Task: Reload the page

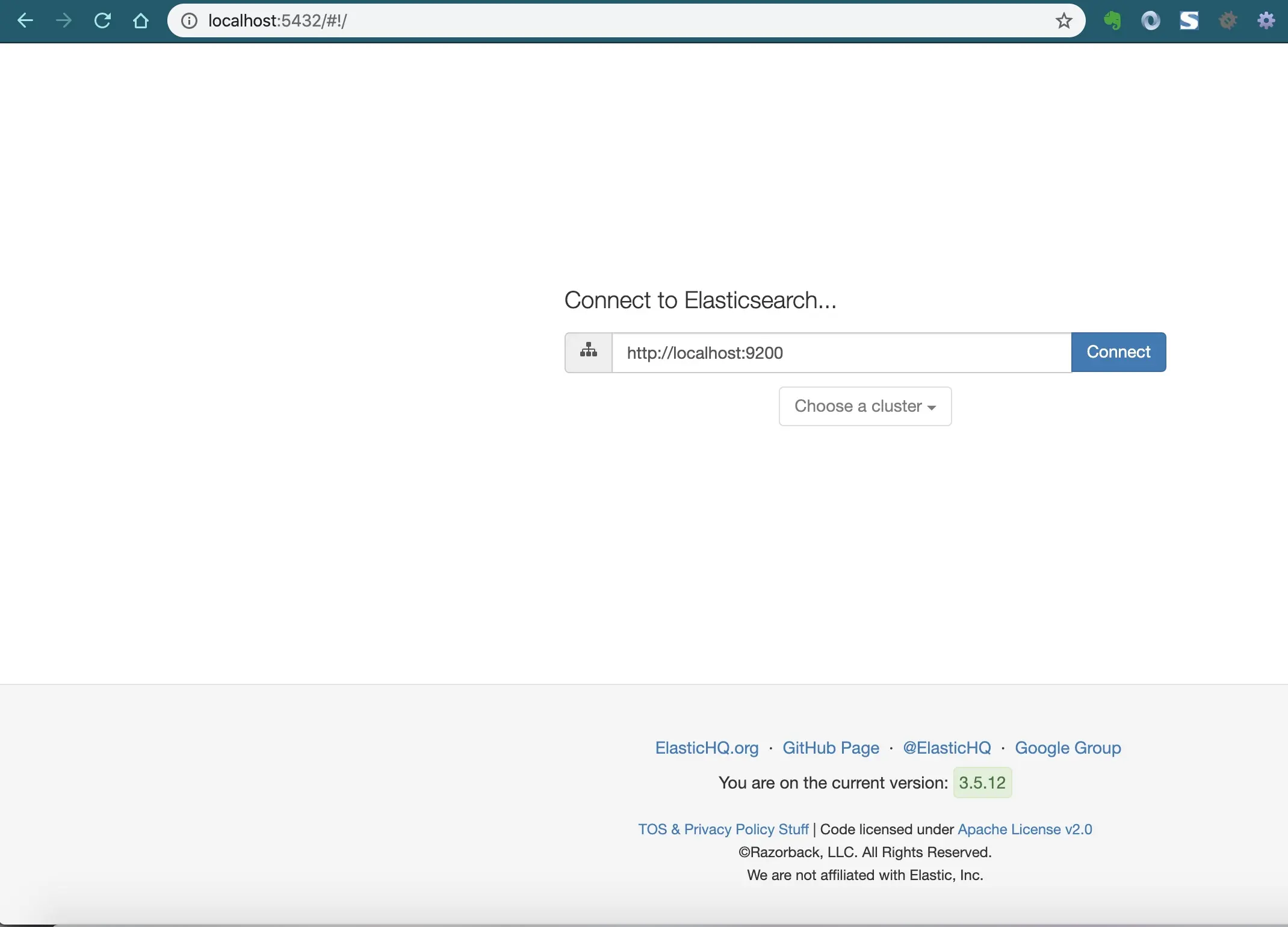Action: click(103, 21)
